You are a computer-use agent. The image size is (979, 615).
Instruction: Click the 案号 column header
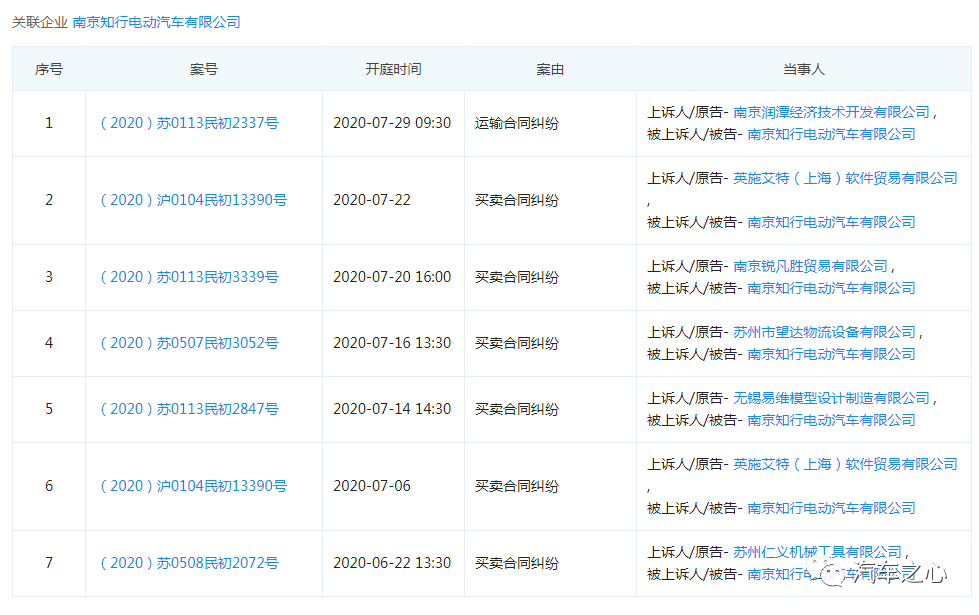pyautogui.click(x=204, y=69)
